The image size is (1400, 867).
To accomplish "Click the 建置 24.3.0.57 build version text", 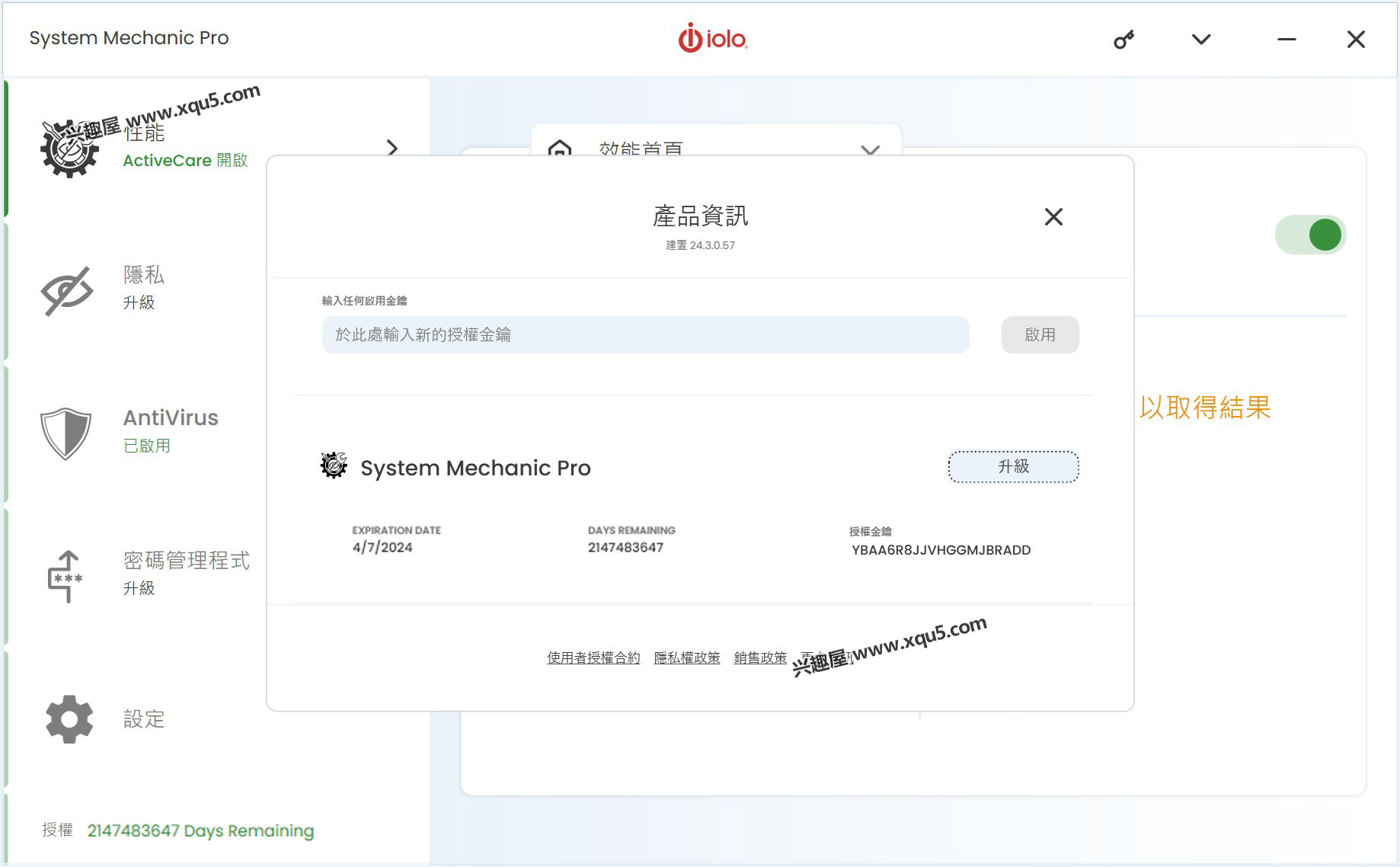I will pos(700,245).
